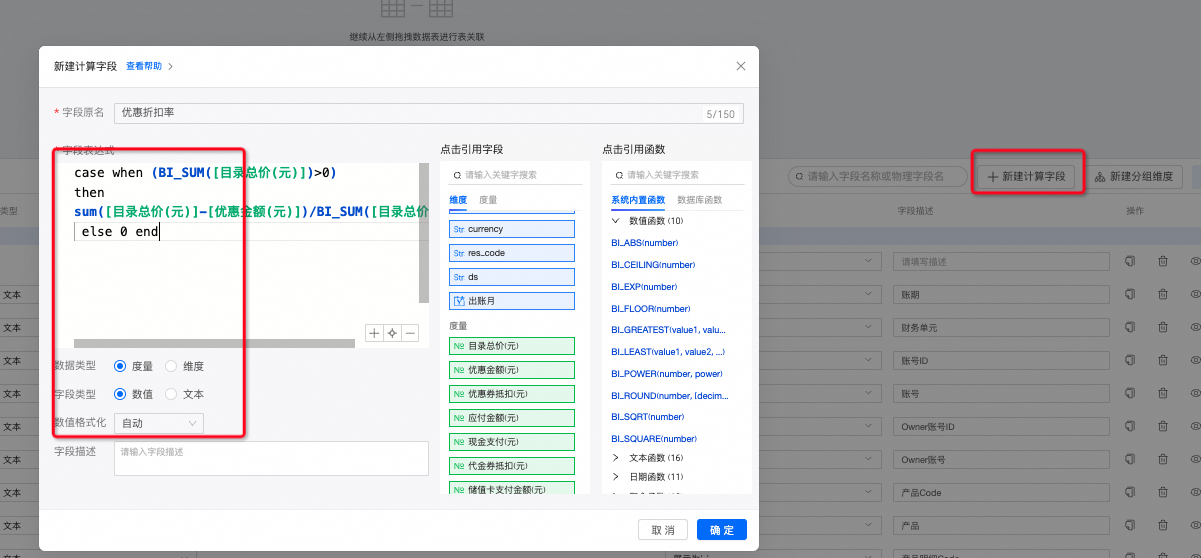Select 维度 radio for data type
This screenshot has height=558, width=1201.
coord(171,366)
